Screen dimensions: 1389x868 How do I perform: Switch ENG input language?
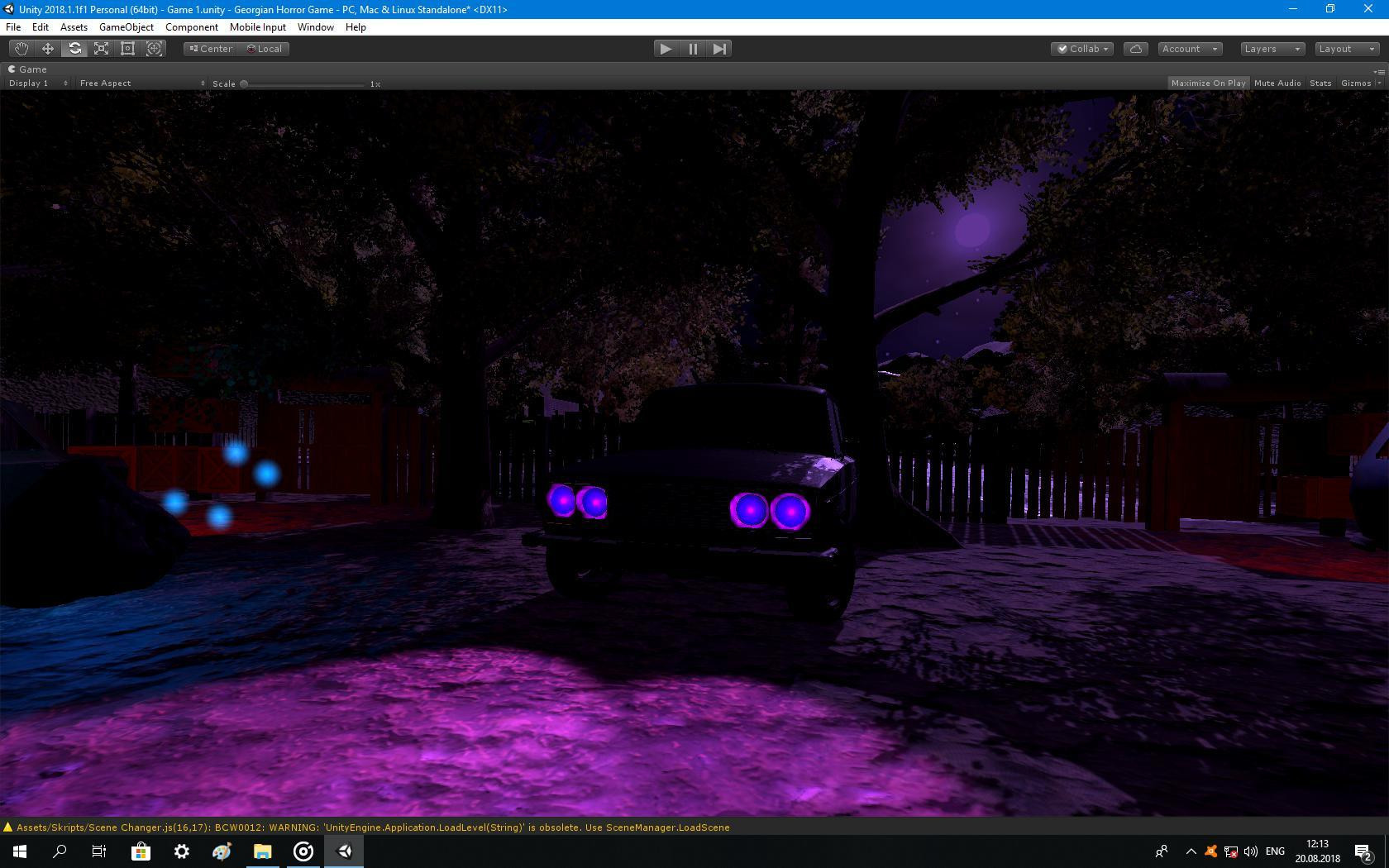coord(1275,851)
